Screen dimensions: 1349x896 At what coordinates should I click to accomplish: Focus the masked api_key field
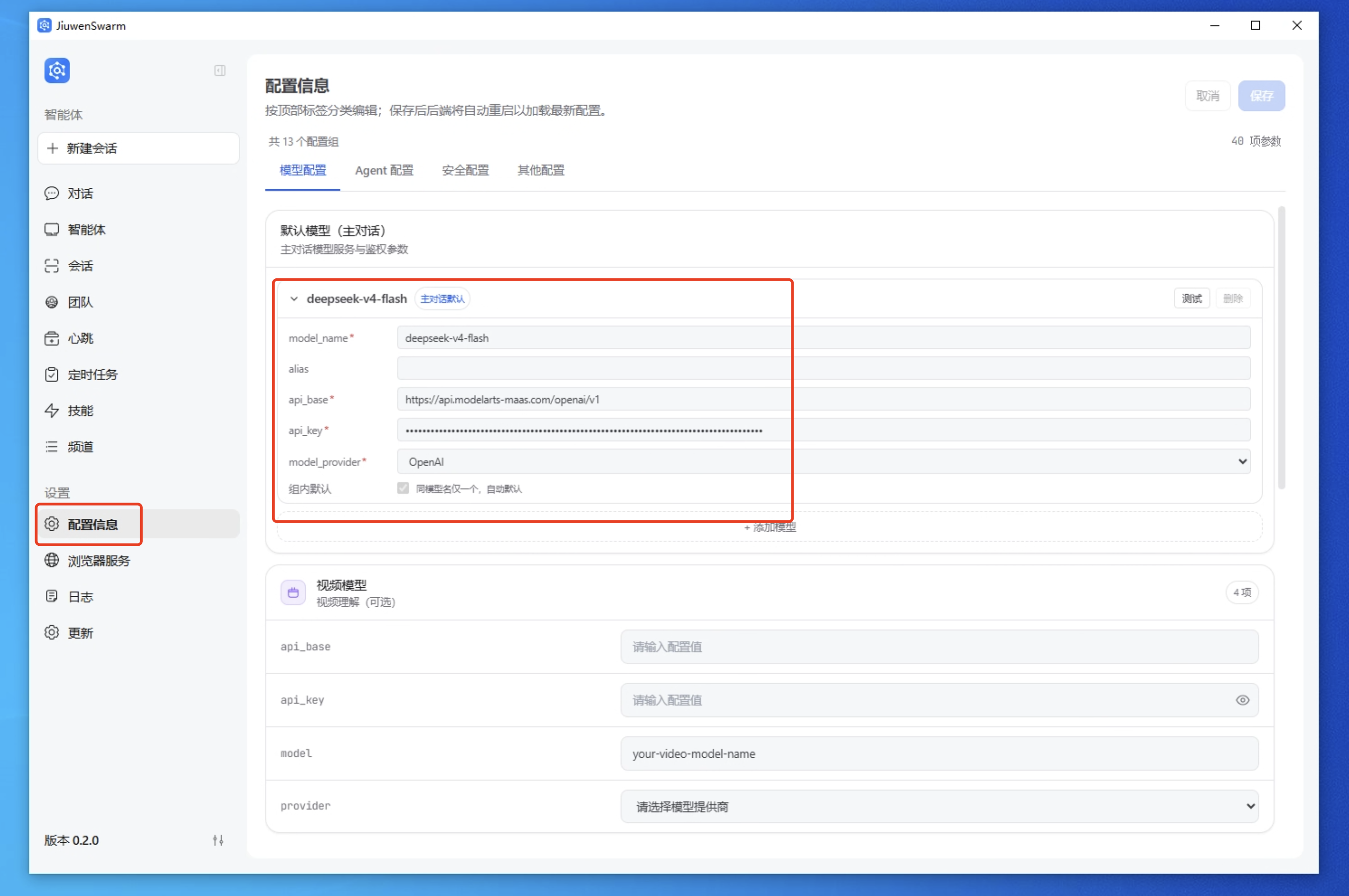(823, 430)
